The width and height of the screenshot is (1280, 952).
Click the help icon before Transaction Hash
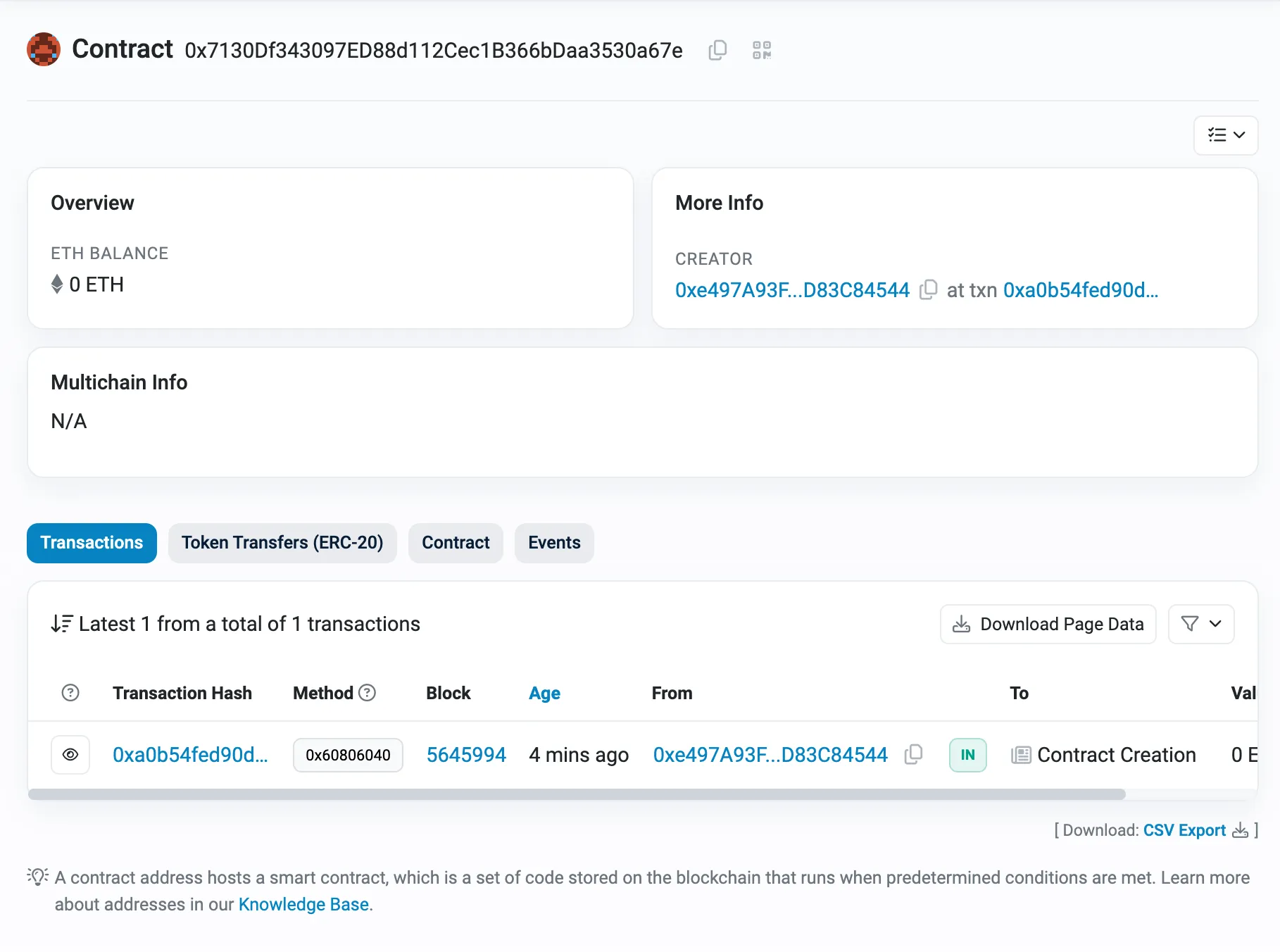(70, 693)
